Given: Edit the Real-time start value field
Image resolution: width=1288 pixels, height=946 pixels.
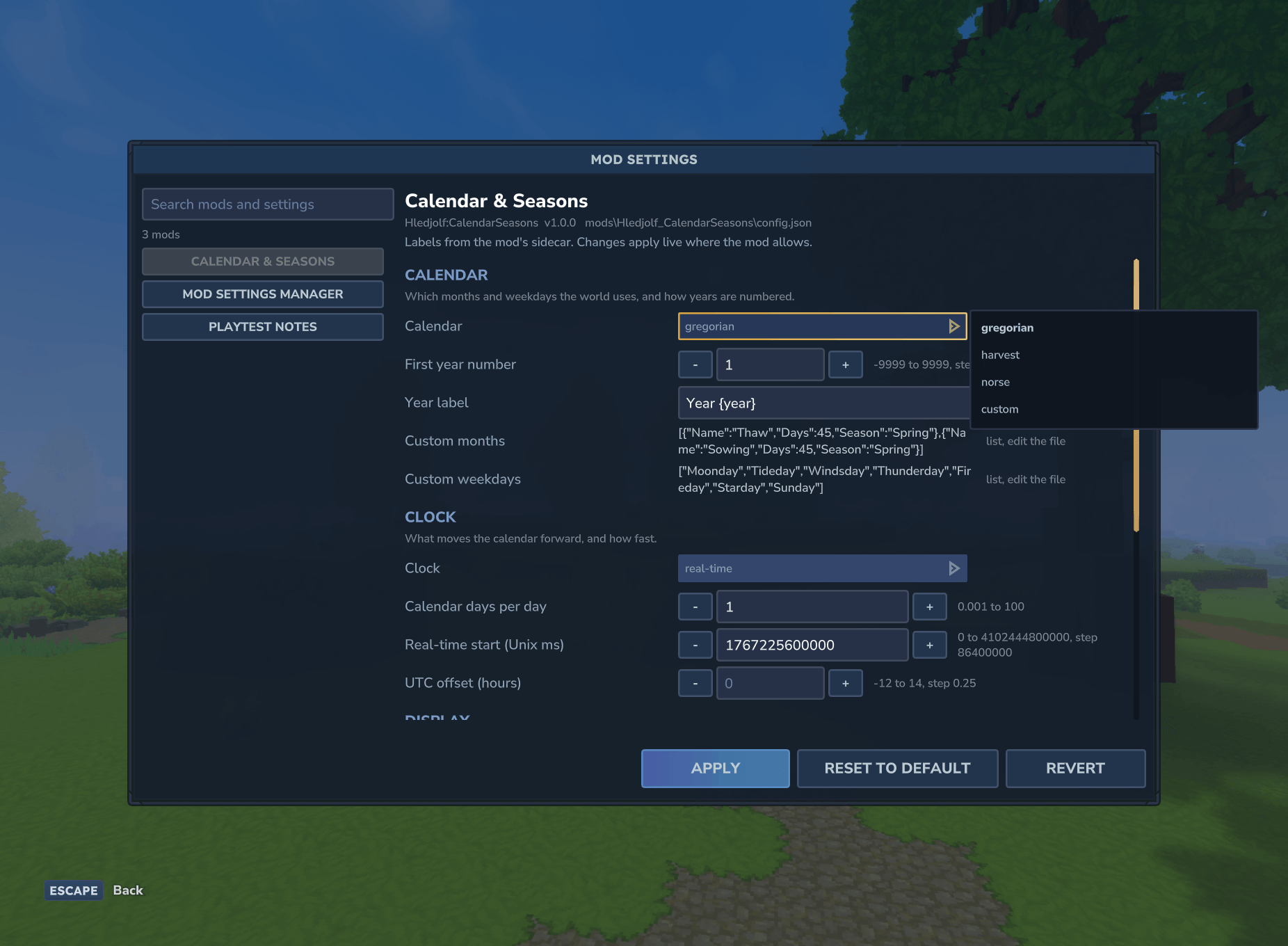Looking at the screenshot, I should click(x=812, y=645).
